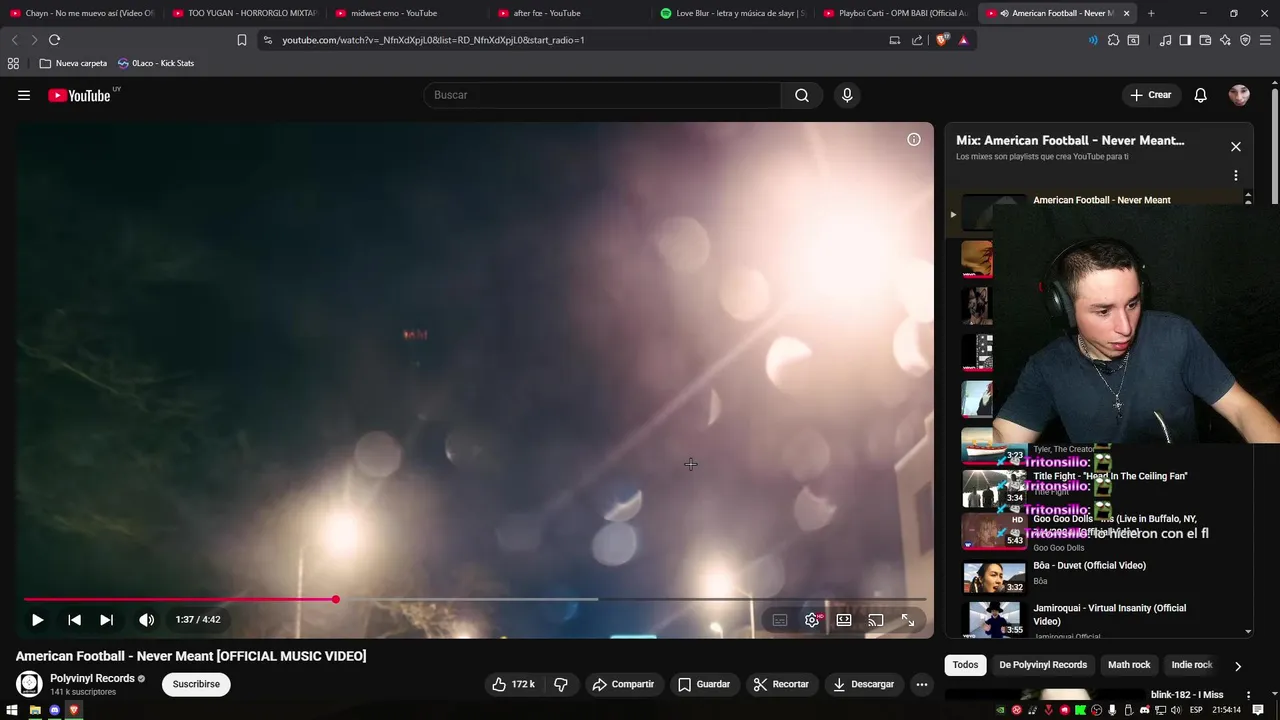
Task: Subscribe to Polyvinyl Records
Action: [x=196, y=684]
